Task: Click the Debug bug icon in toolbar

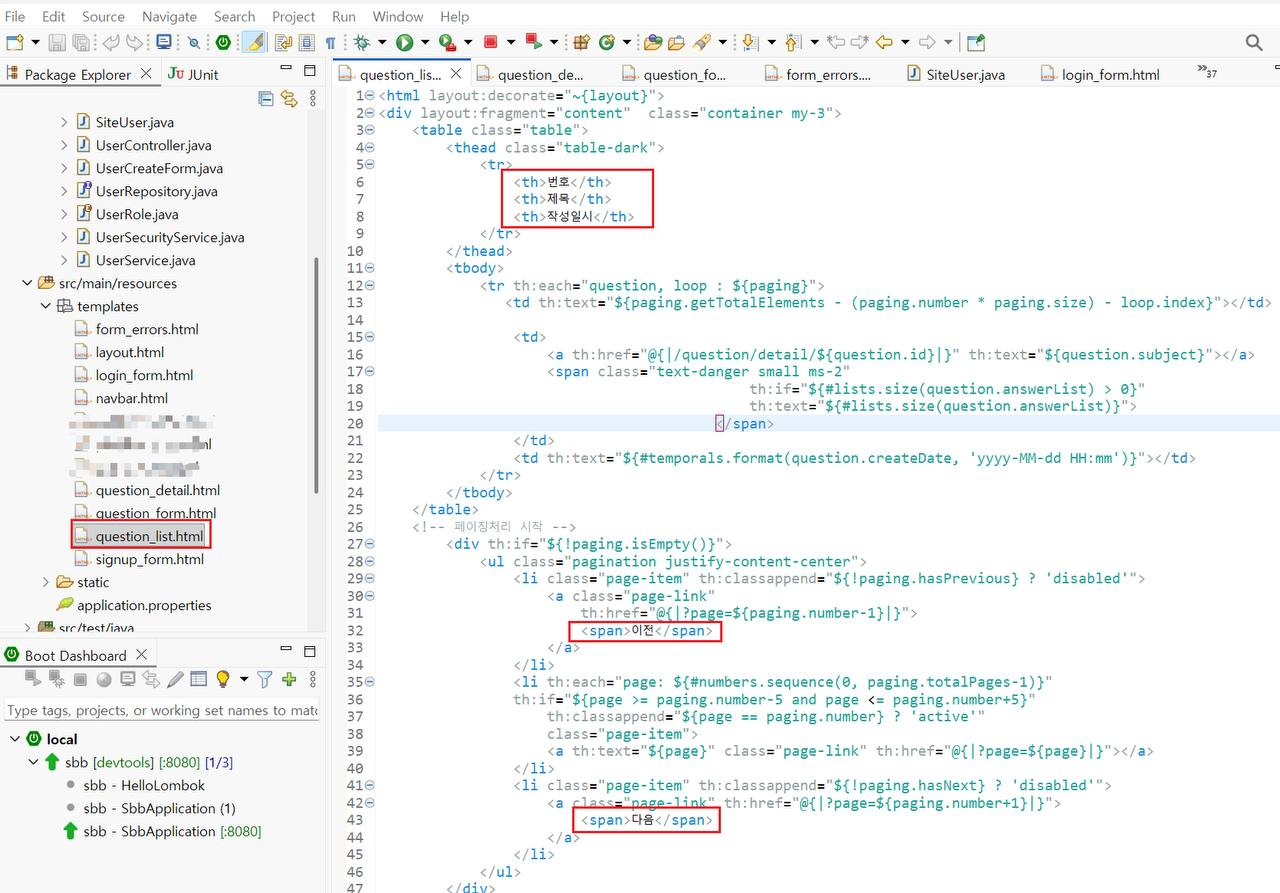Action: 362,43
